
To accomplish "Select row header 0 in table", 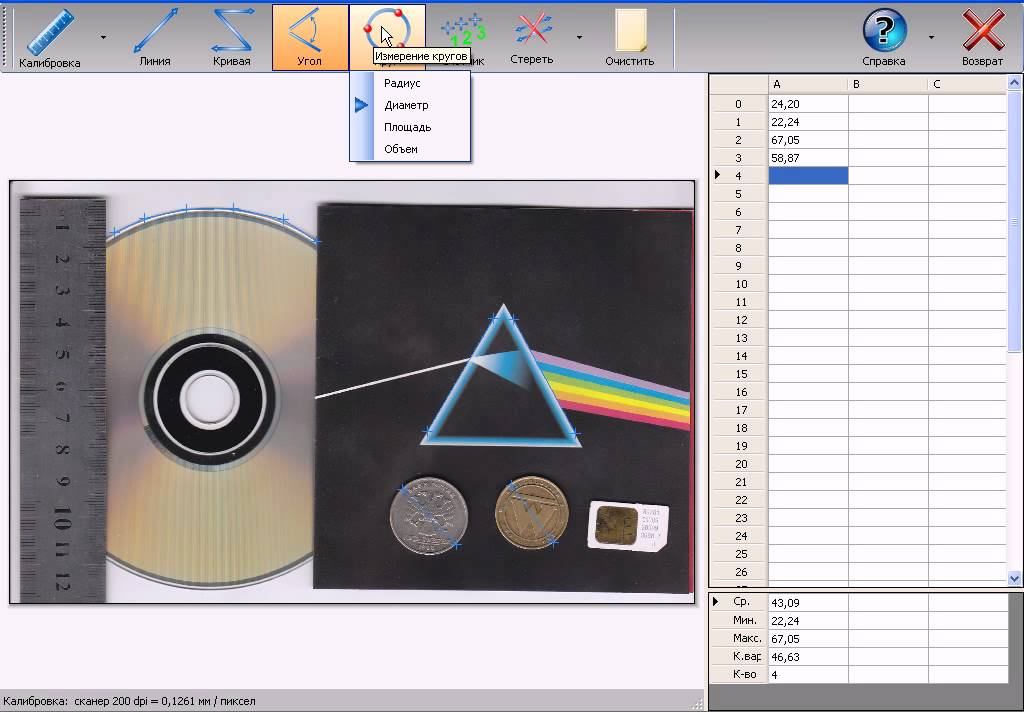I will coord(740,104).
